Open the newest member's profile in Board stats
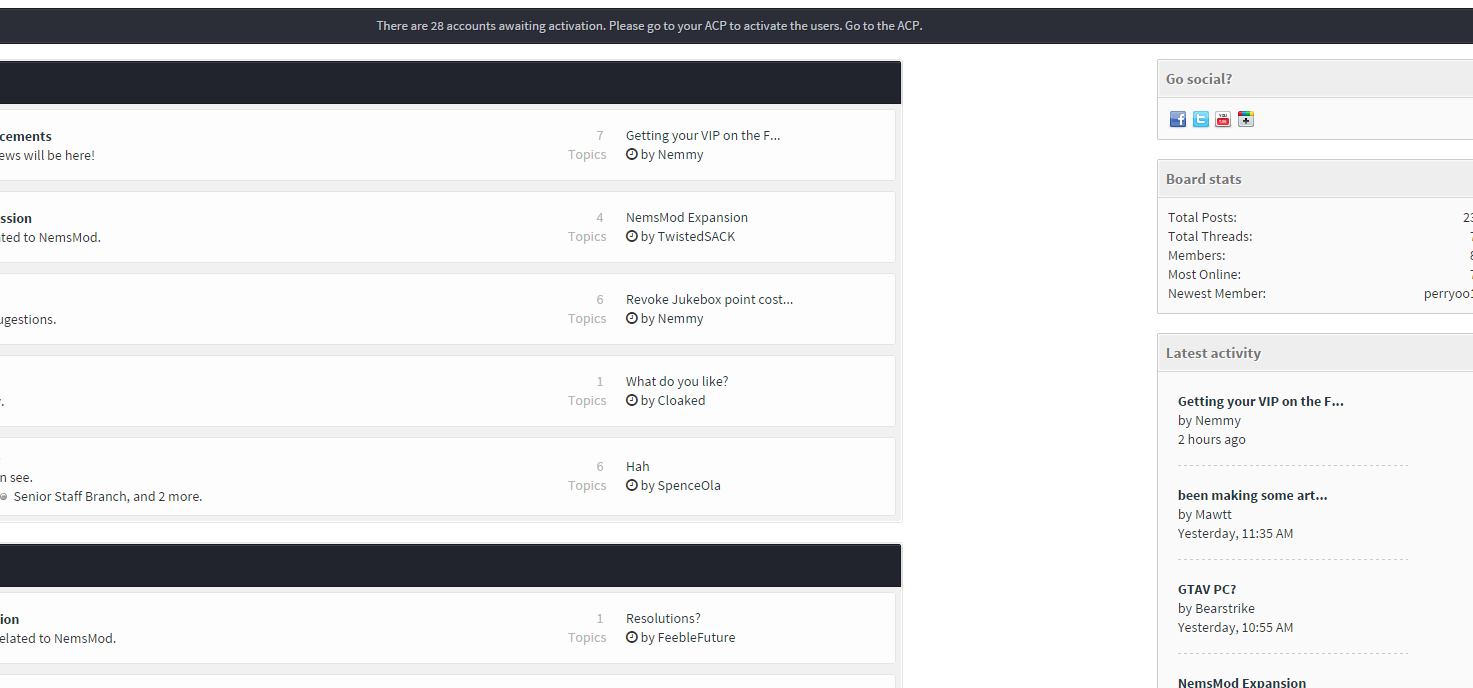This screenshot has width=1473, height=688. tap(1447, 293)
